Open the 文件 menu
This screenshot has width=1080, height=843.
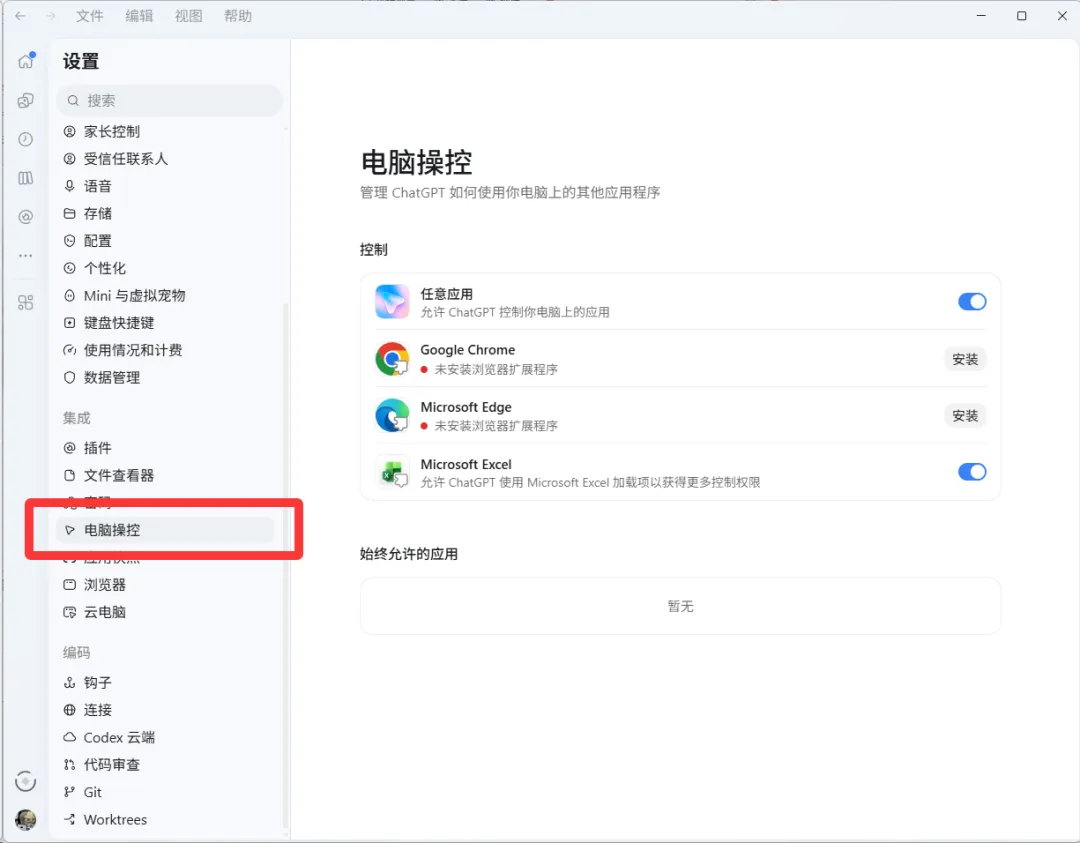[x=90, y=16]
